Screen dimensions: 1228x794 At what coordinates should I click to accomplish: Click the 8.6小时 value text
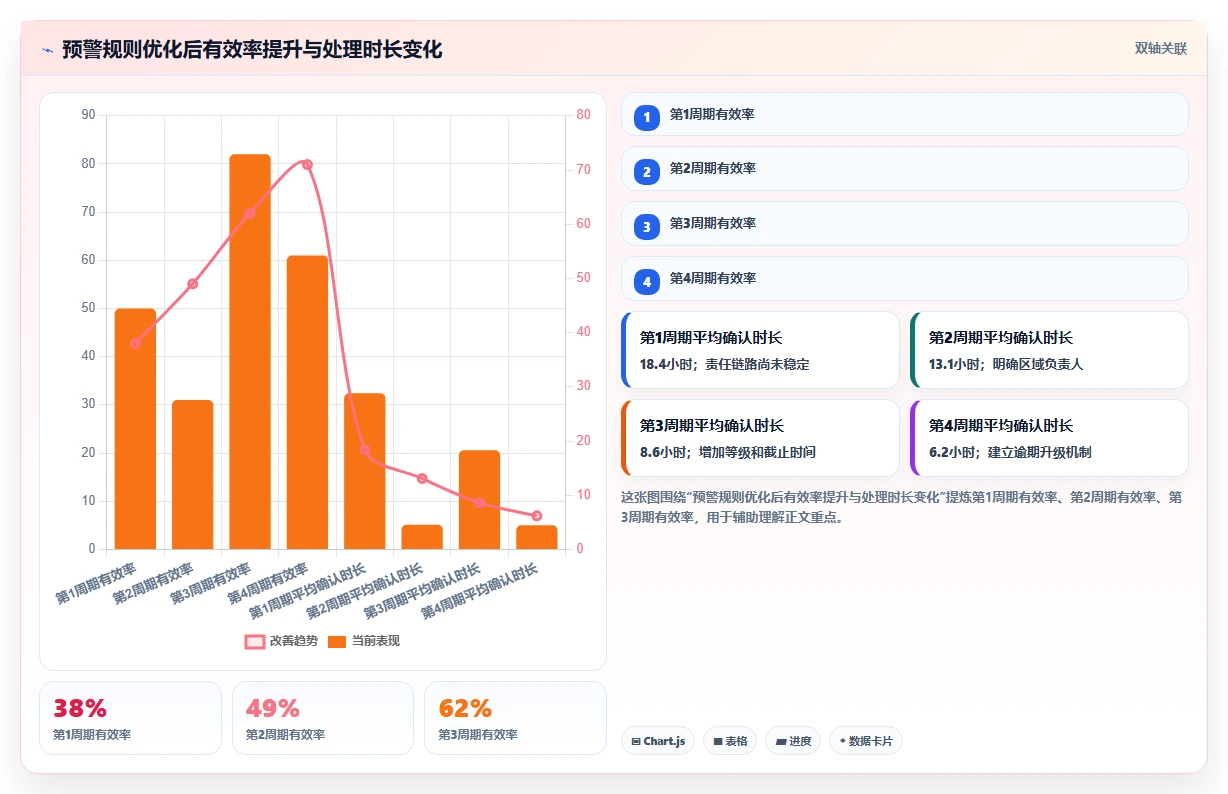[661, 452]
